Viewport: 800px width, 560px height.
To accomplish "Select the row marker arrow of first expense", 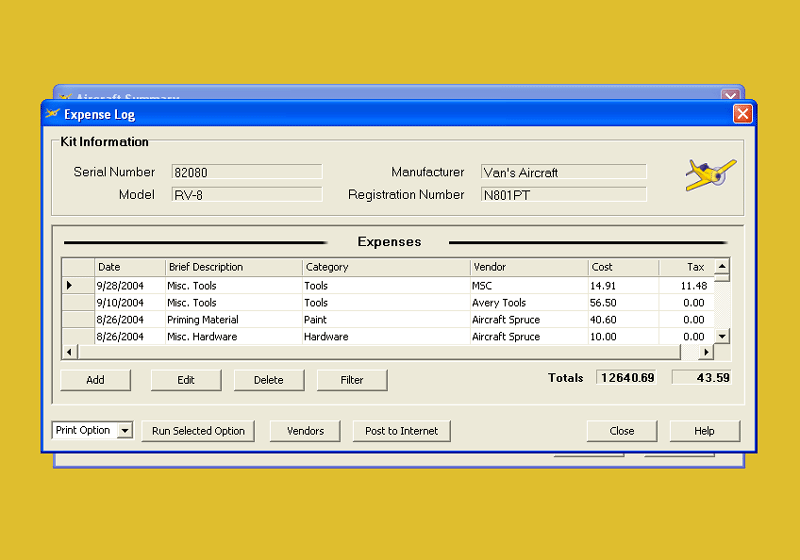I will coord(70,286).
